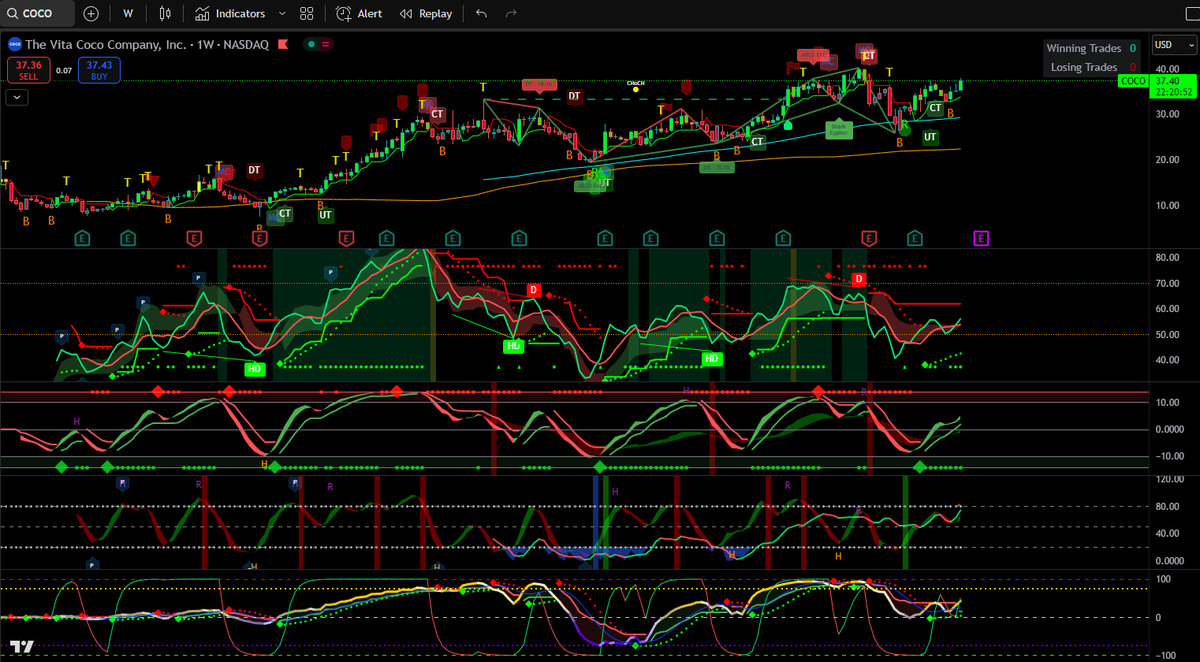Image resolution: width=1200 pixels, height=662 pixels.
Task: Click the -10.00 axis label
Action: (1168, 457)
